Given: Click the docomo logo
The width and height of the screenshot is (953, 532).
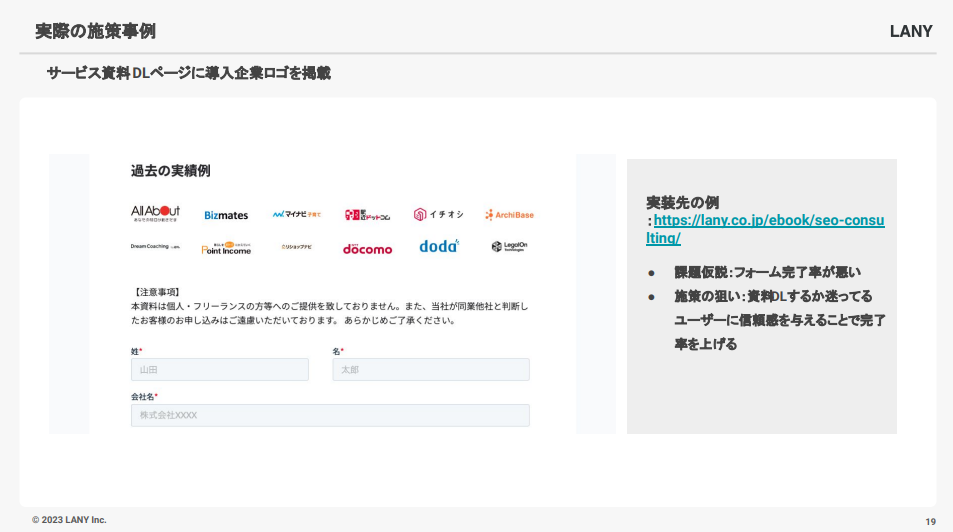Looking at the screenshot, I should 368,249.
